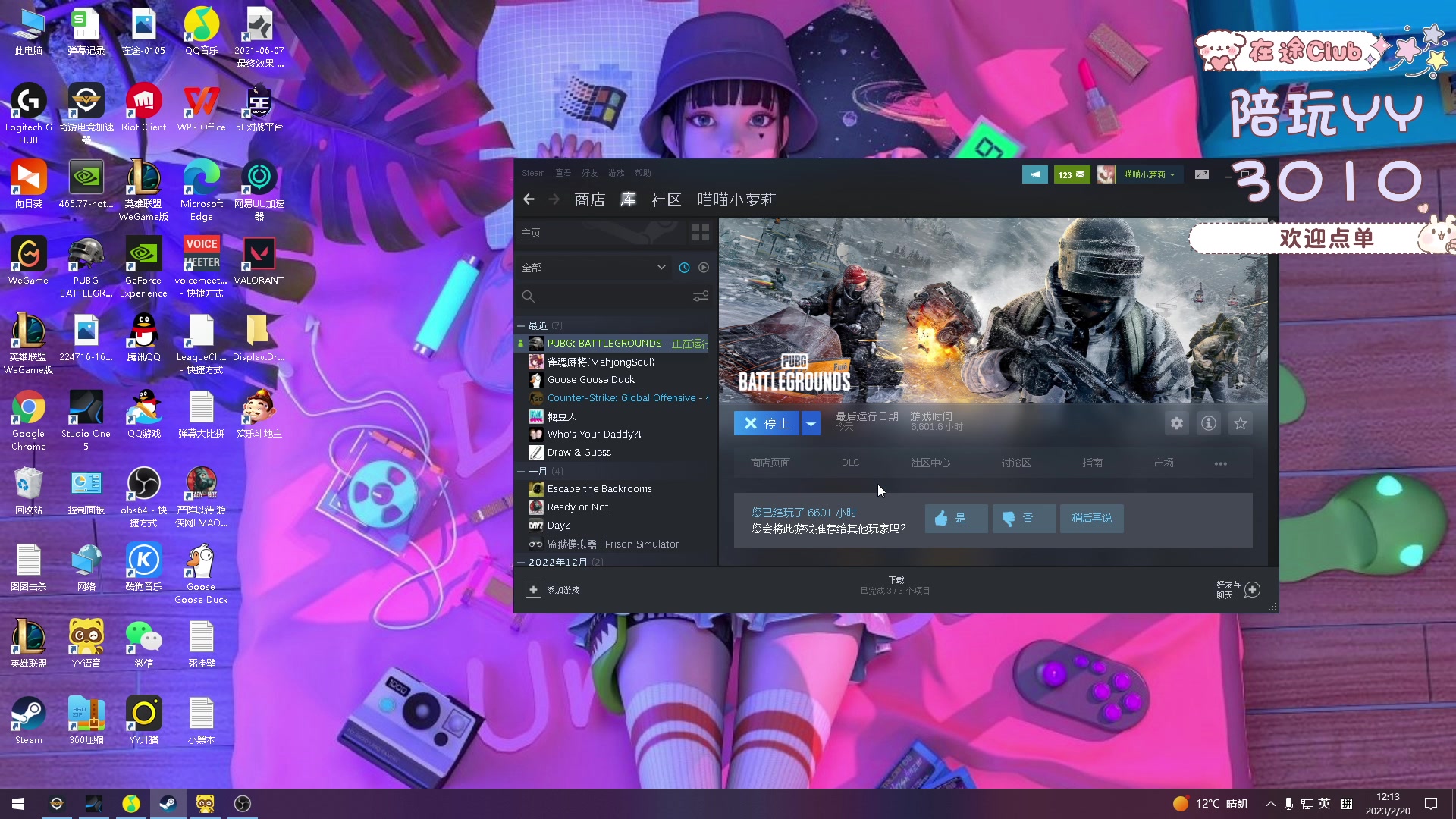Toggle sort by recent activity clock icon
The width and height of the screenshot is (1456, 819).
point(684,268)
